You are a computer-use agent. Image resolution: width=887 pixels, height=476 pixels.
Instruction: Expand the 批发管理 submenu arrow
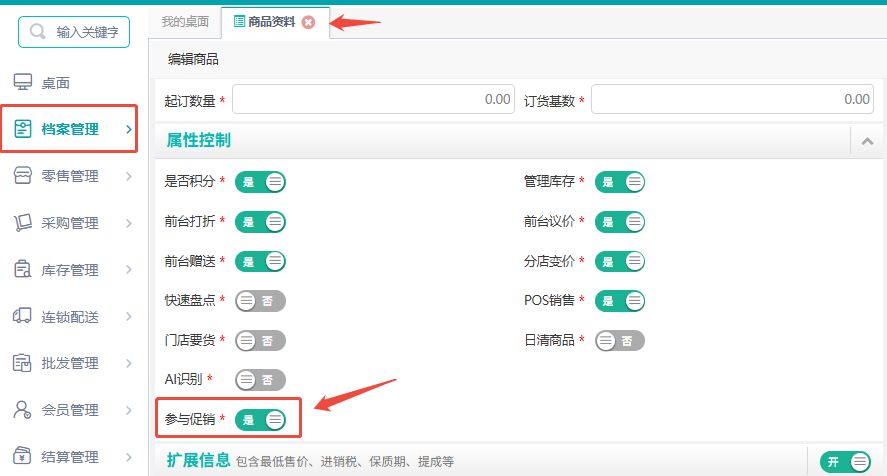(129, 363)
